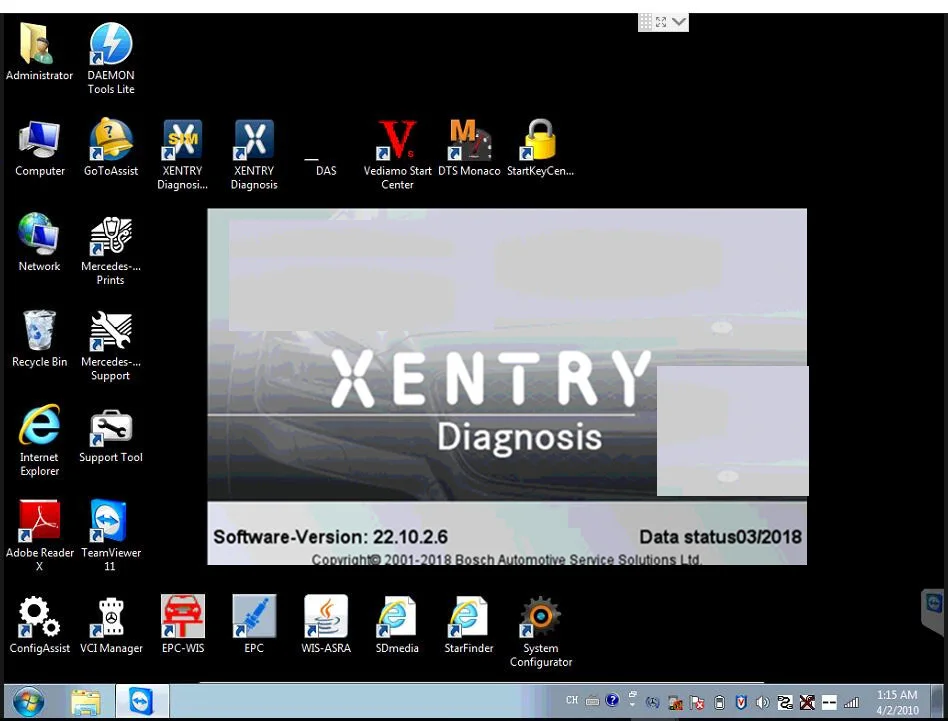The height and width of the screenshot is (721, 948).
Task: Open the Recycle Bin
Action: [x=39, y=338]
